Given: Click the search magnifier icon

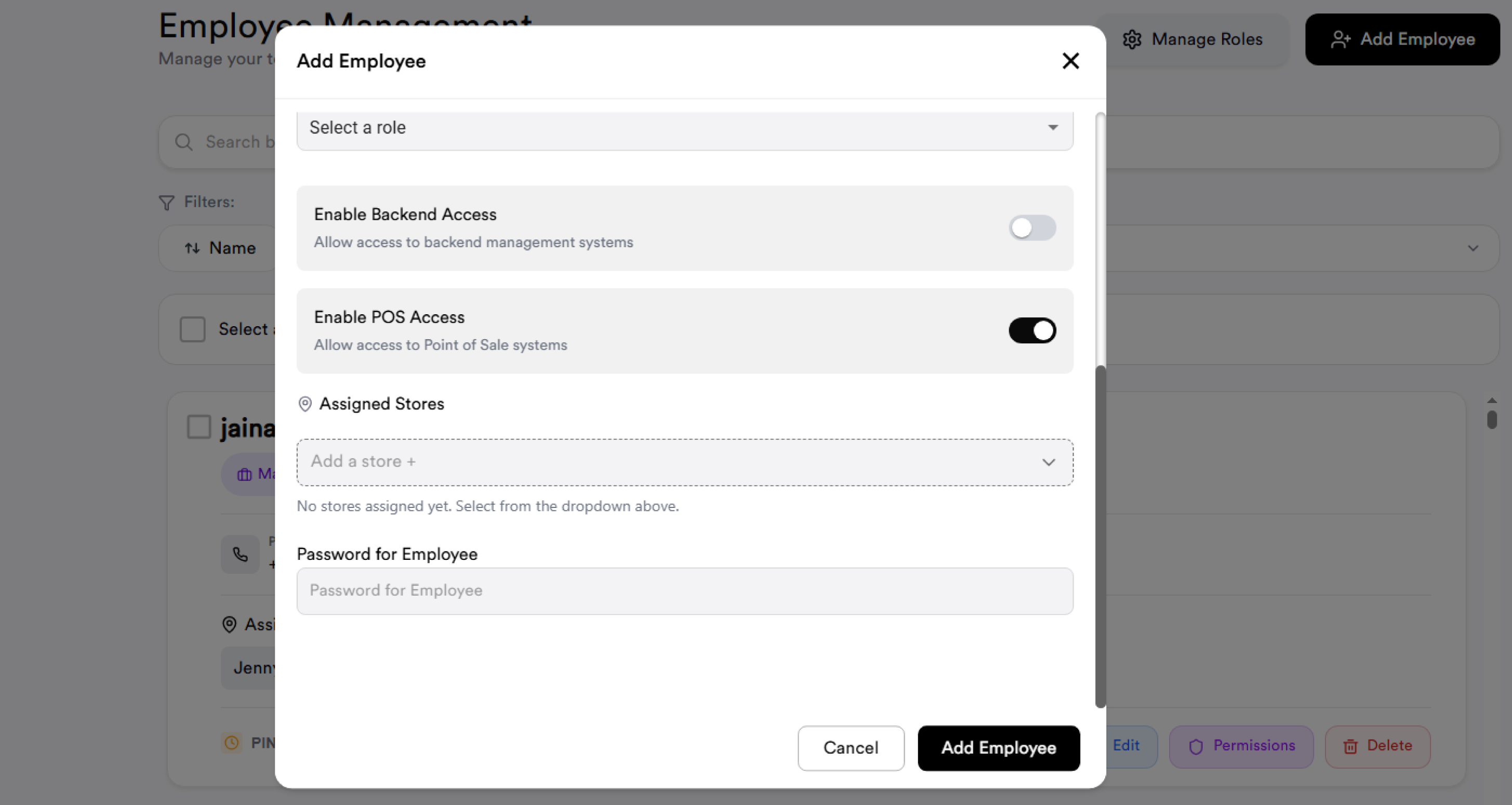Looking at the screenshot, I should [x=184, y=142].
